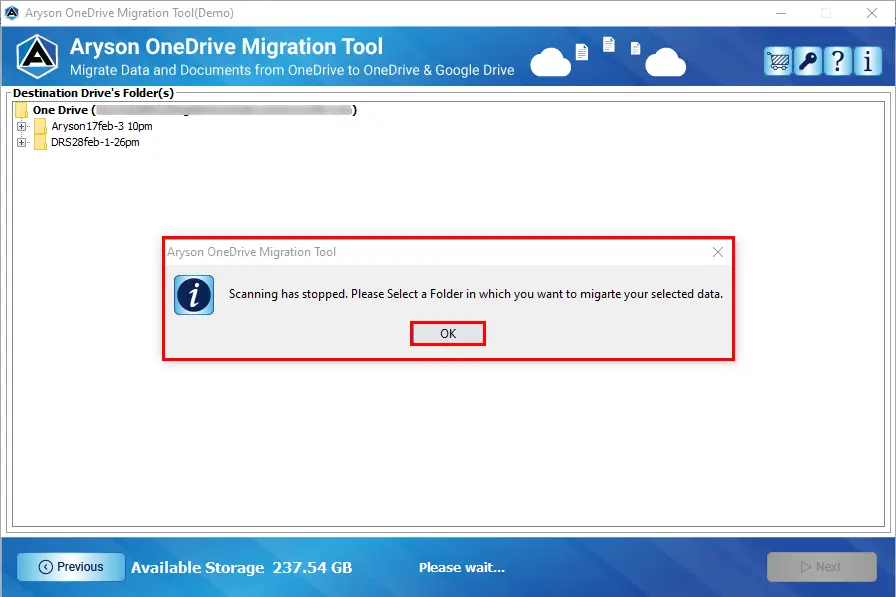Click the Destination Drive's Folder(s) label
This screenshot has width=896, height=597.
(x=93, y=93)
